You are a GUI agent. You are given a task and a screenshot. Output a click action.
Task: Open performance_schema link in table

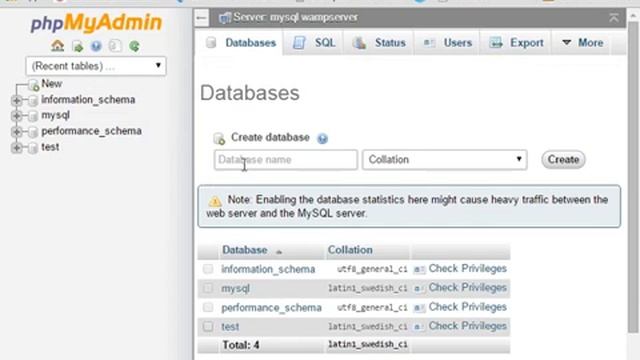[271, 307]
